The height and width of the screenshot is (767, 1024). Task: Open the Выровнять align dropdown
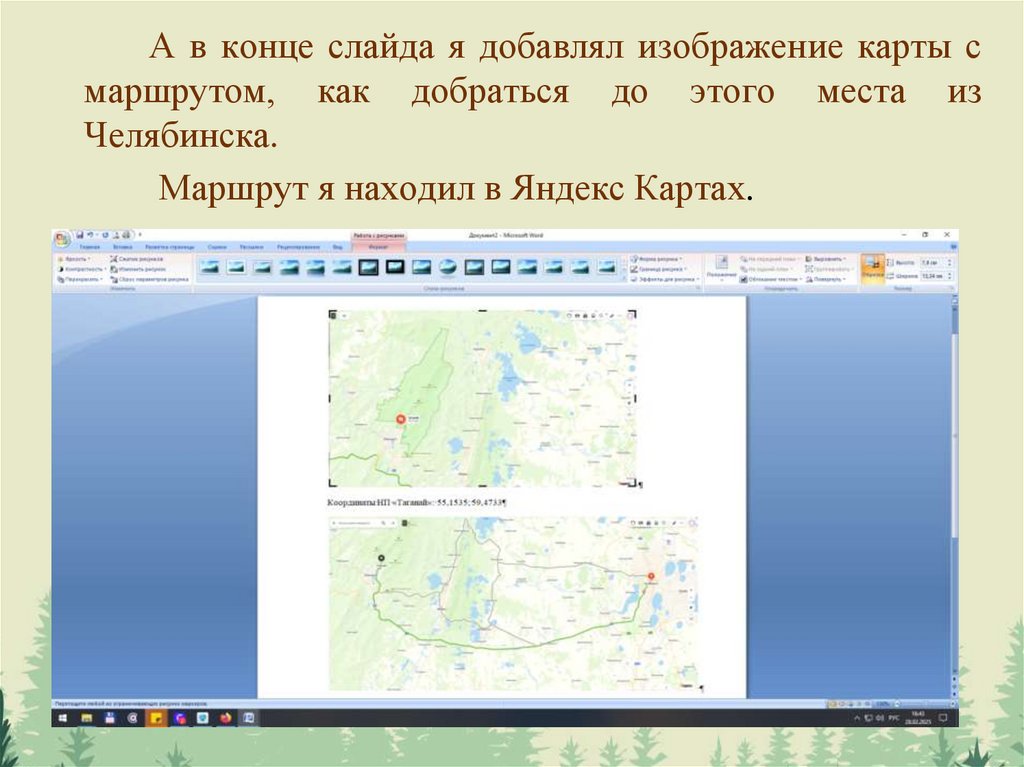pyautogui.click(x=826, y=259)
